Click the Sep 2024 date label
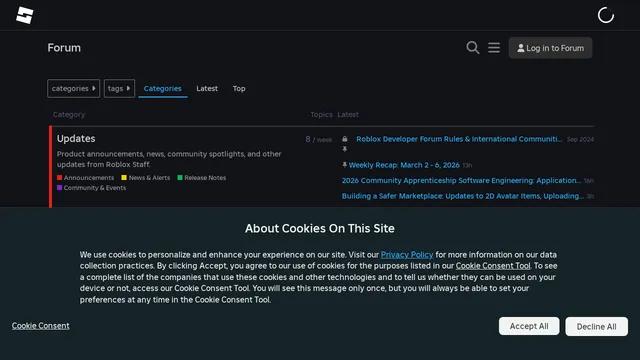Image resolution: width=640 pixels, height=360 pixels. click(x=580, y=139)
